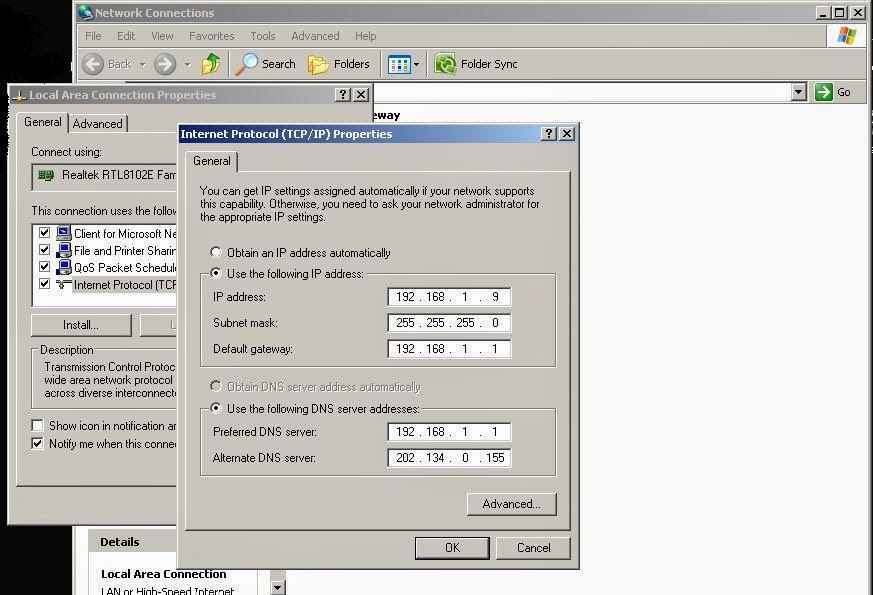Uncheck Internet Protocol (TCP/IP) checkbox
The width and height of the screenshot is (873, 595).
pyautogui.click(x=45, y=284)
